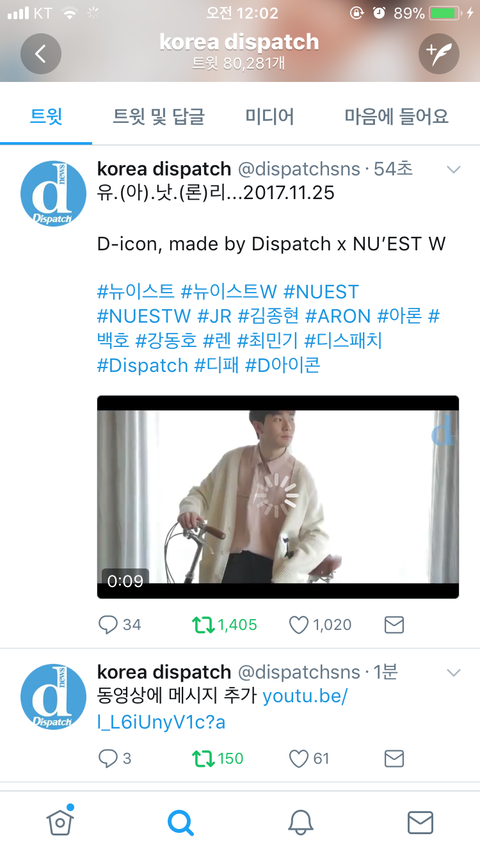The height and width of the screenshot is (854, 480).
Task: Open Notifications bell in bottom bar
Action: coord(300,822)
